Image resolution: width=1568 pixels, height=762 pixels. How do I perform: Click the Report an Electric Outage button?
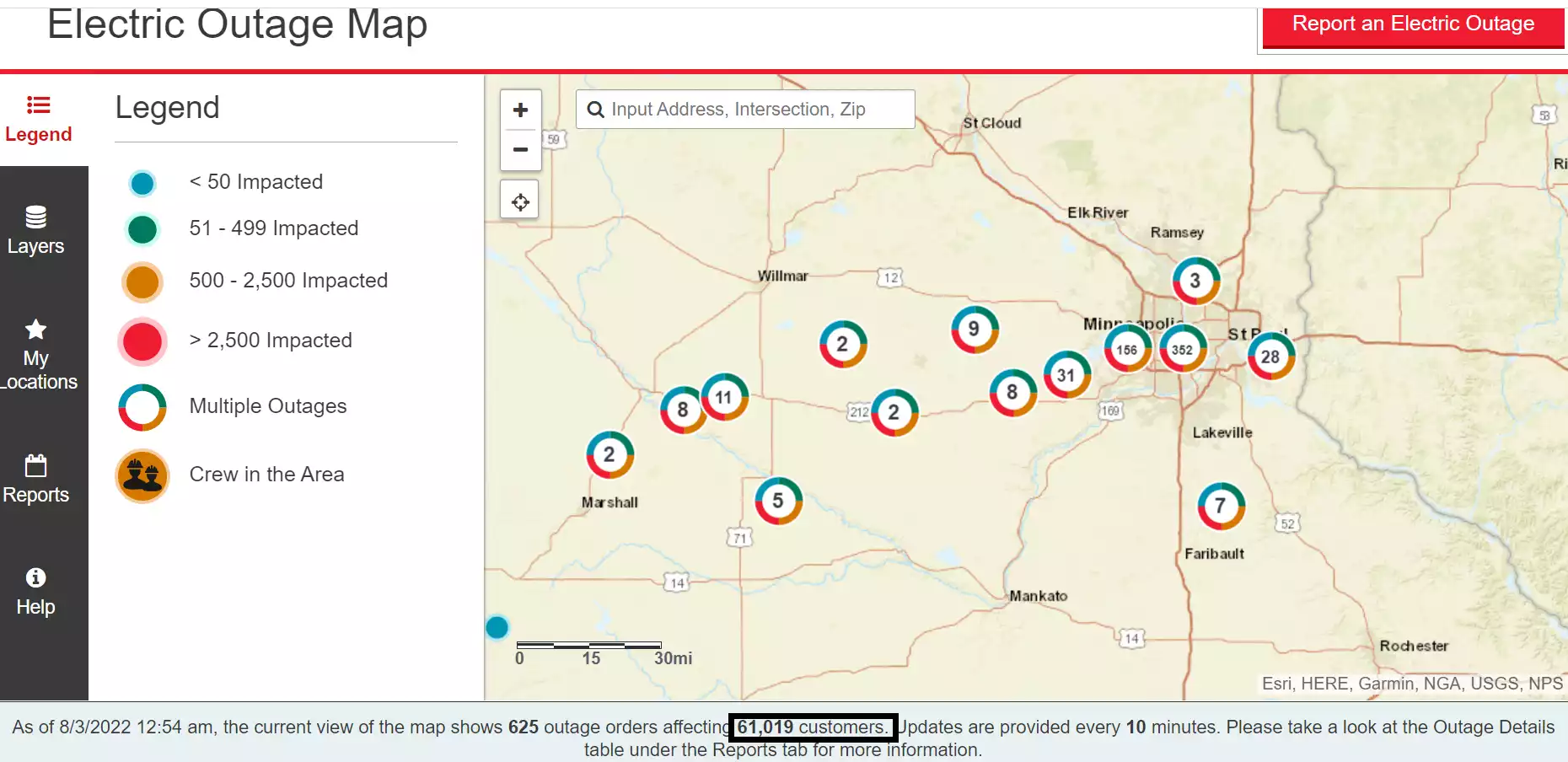click(x=1413, y=24)
